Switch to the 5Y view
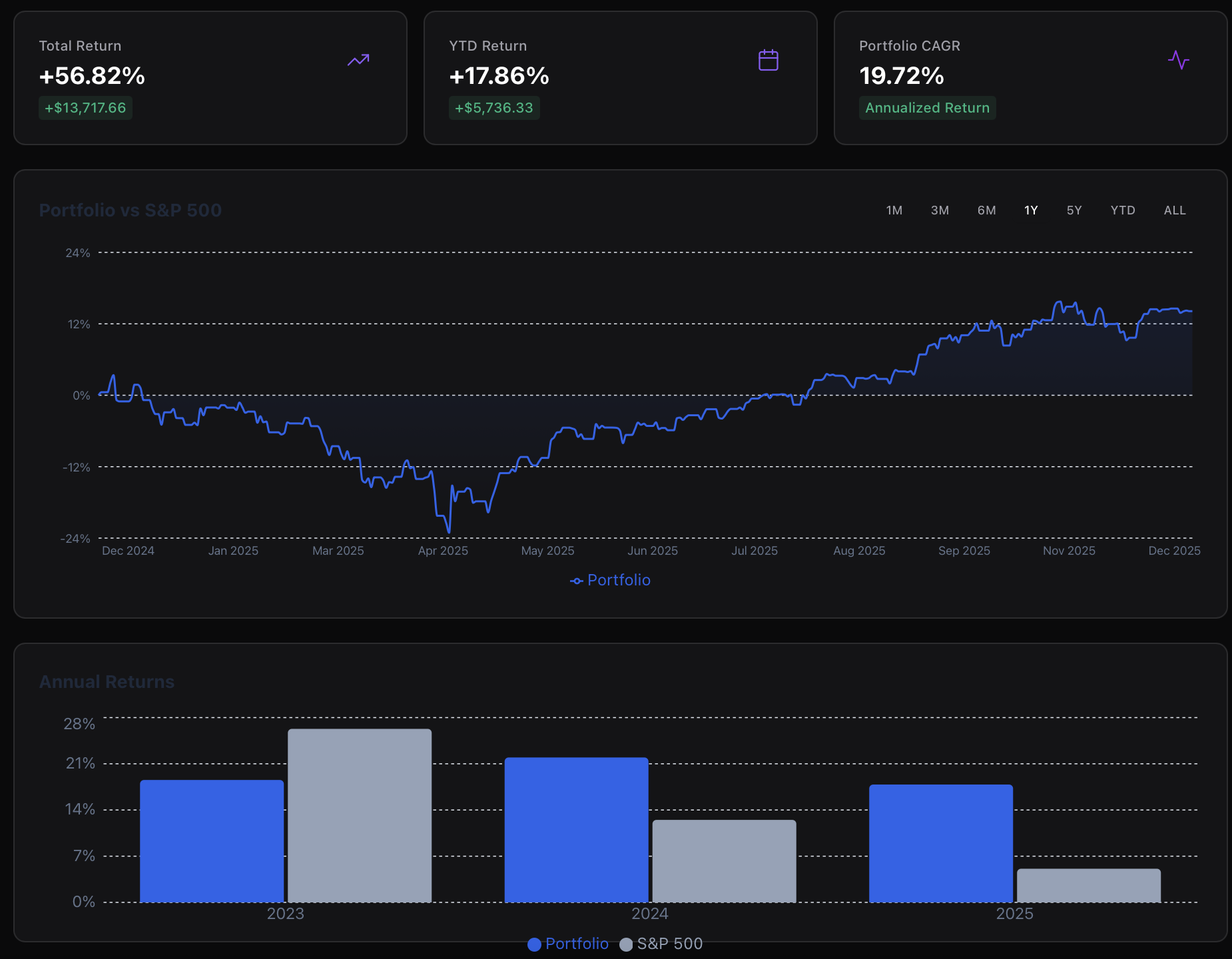 click(x=1074, y=210)
